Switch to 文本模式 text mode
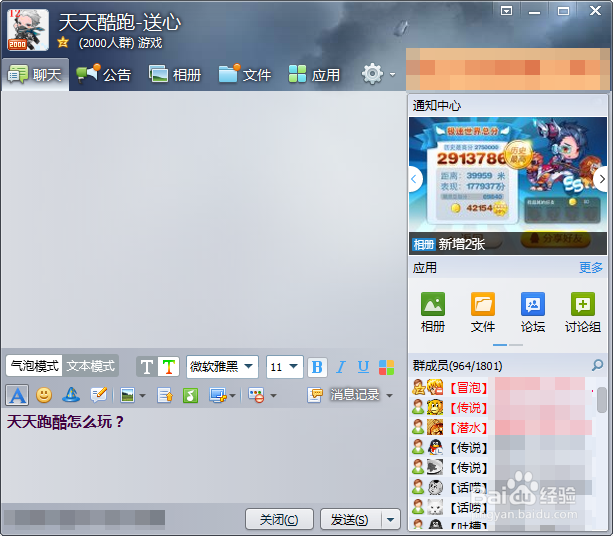The width and height of the screenshot is (613, 536). (x=90, y=366)
